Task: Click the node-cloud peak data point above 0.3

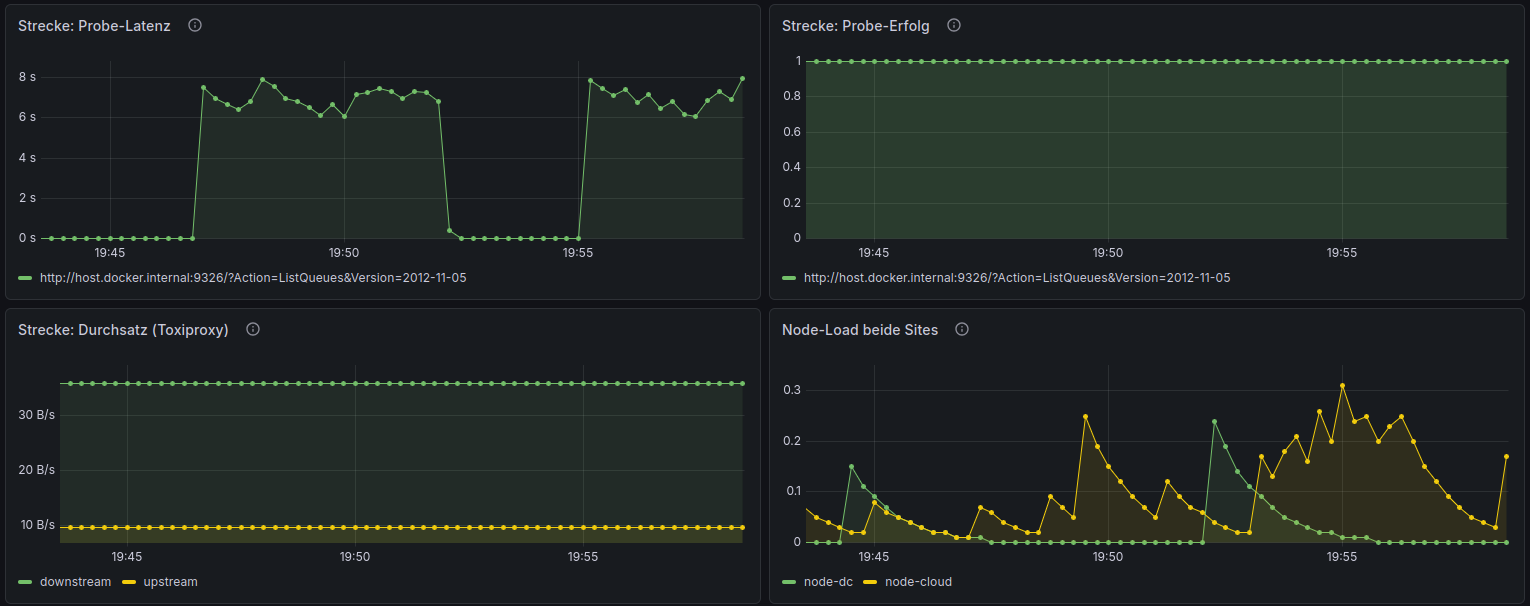Action: click(1343, 386)
